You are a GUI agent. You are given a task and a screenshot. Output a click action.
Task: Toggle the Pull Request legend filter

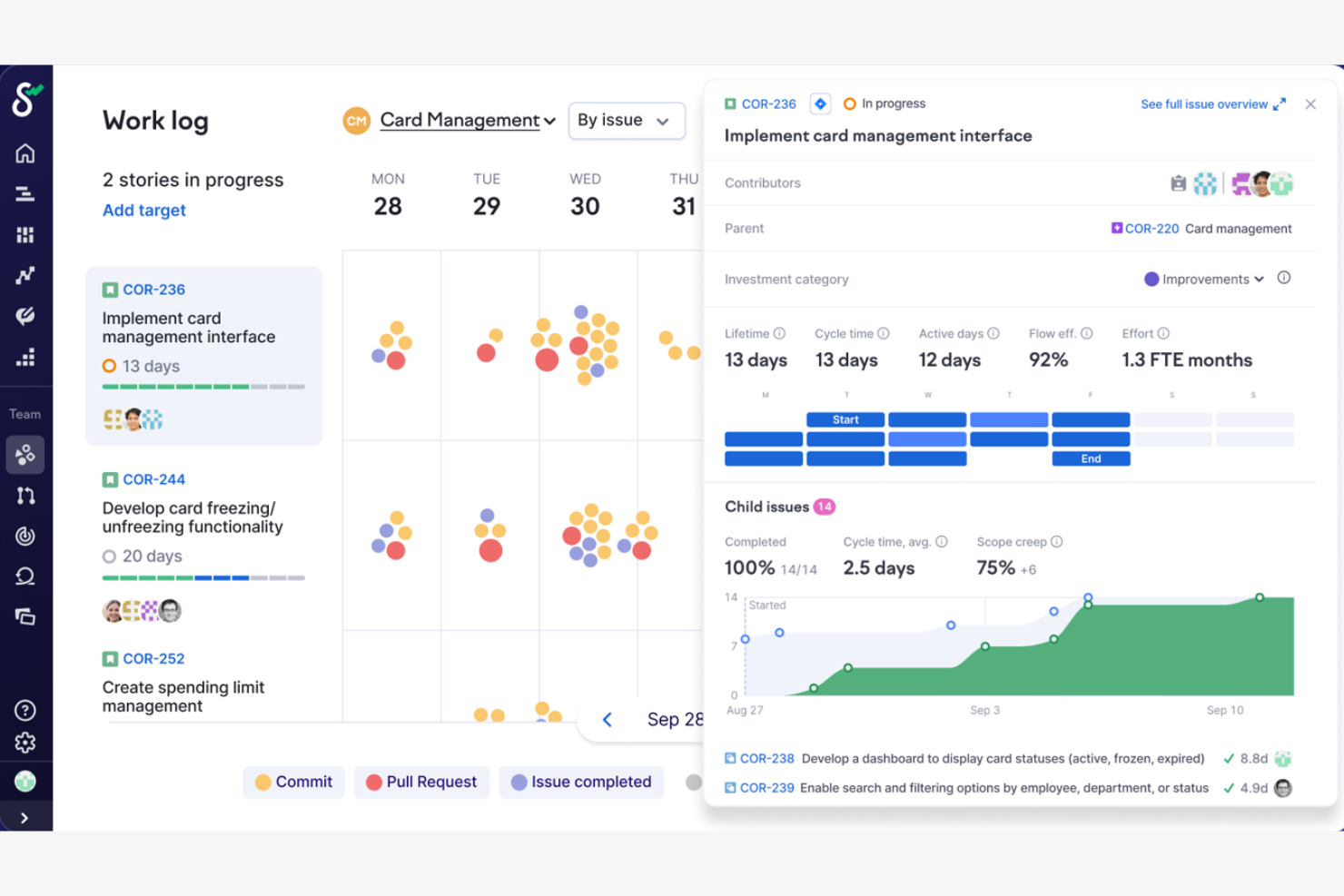(x=421, y=782)
